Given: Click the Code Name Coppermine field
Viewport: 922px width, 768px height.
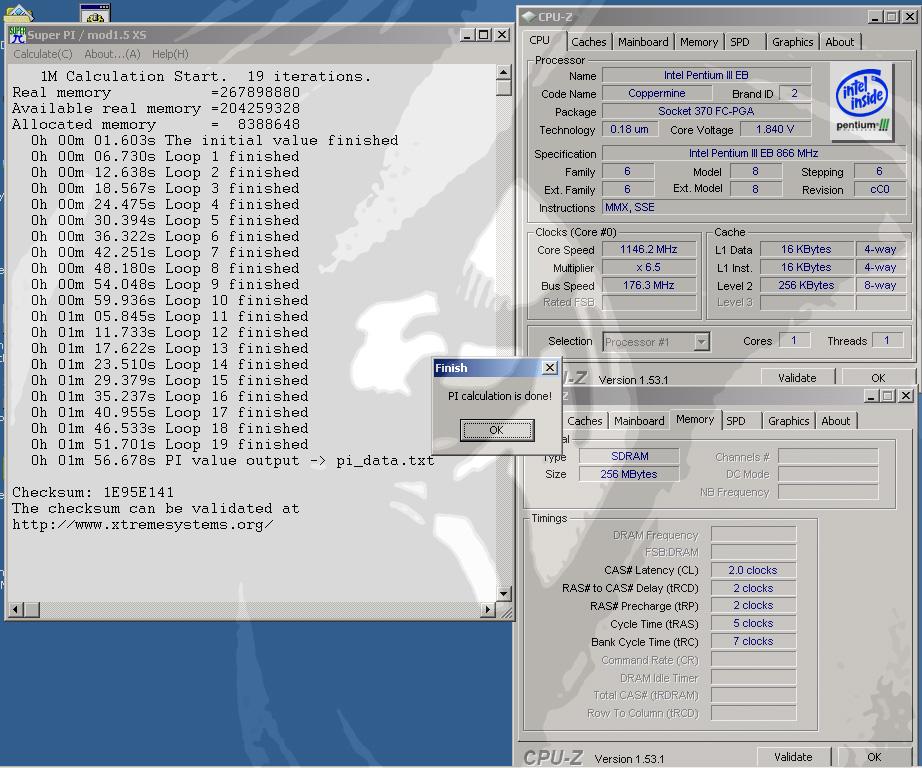Looking at the screenshot, I should [657, 94].
